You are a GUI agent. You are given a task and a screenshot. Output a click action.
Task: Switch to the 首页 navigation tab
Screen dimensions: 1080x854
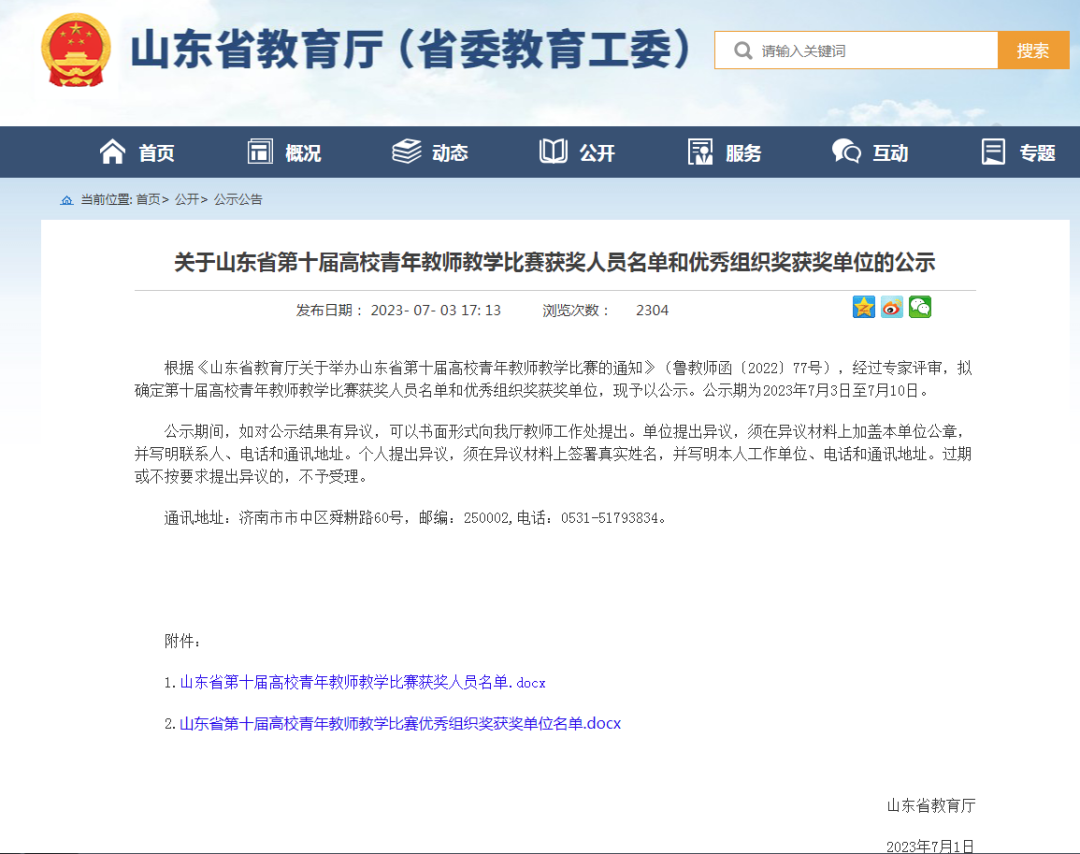pos(142,151)
